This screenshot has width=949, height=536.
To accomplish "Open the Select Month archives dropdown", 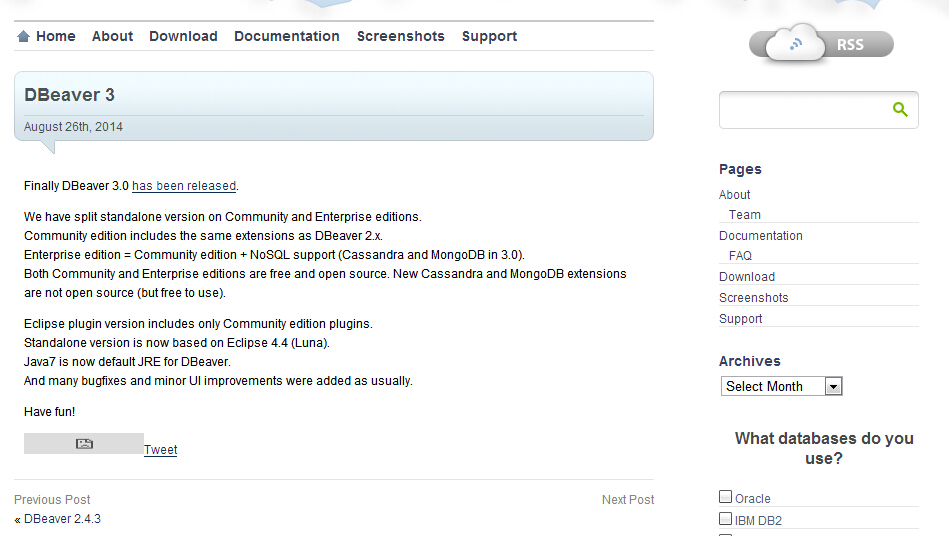I will tap(782, 386).
